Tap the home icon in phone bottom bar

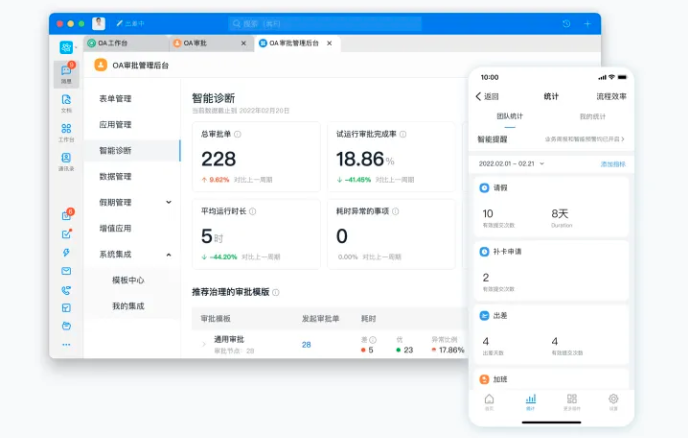click(x=489, y=401)
